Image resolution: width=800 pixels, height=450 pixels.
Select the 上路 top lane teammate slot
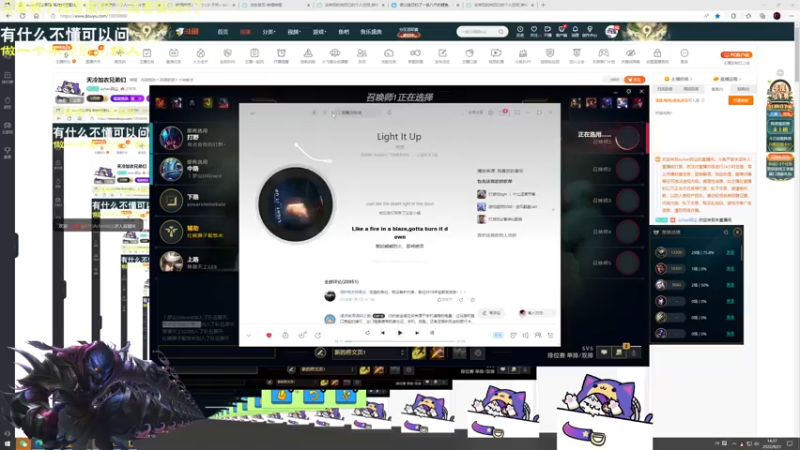pos(195,262)
